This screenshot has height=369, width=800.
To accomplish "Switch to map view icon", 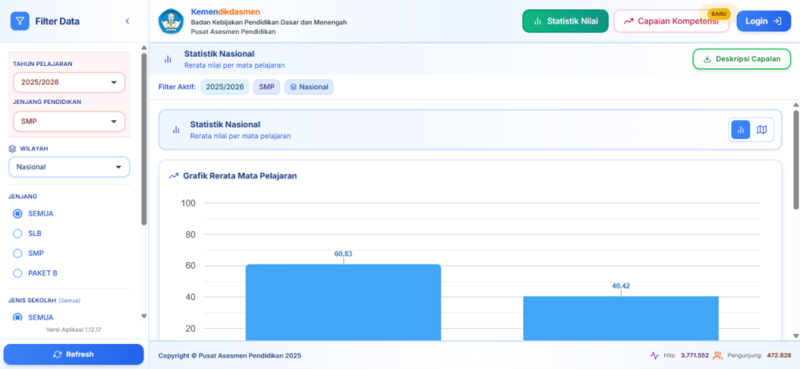I will (x=762, y=130).
